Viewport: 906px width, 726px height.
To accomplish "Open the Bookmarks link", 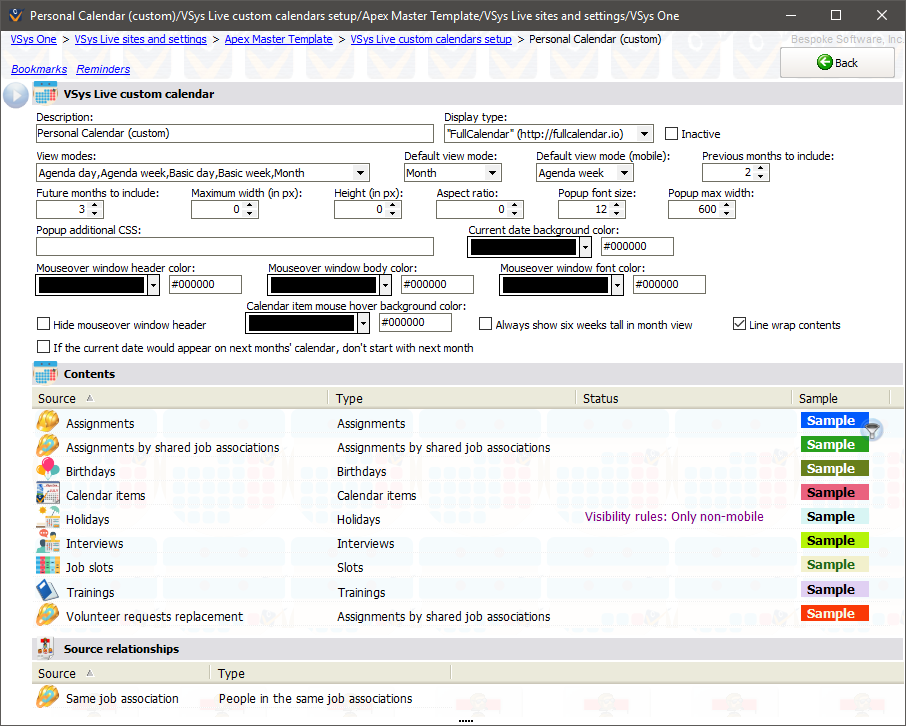I will coord(39,69).
